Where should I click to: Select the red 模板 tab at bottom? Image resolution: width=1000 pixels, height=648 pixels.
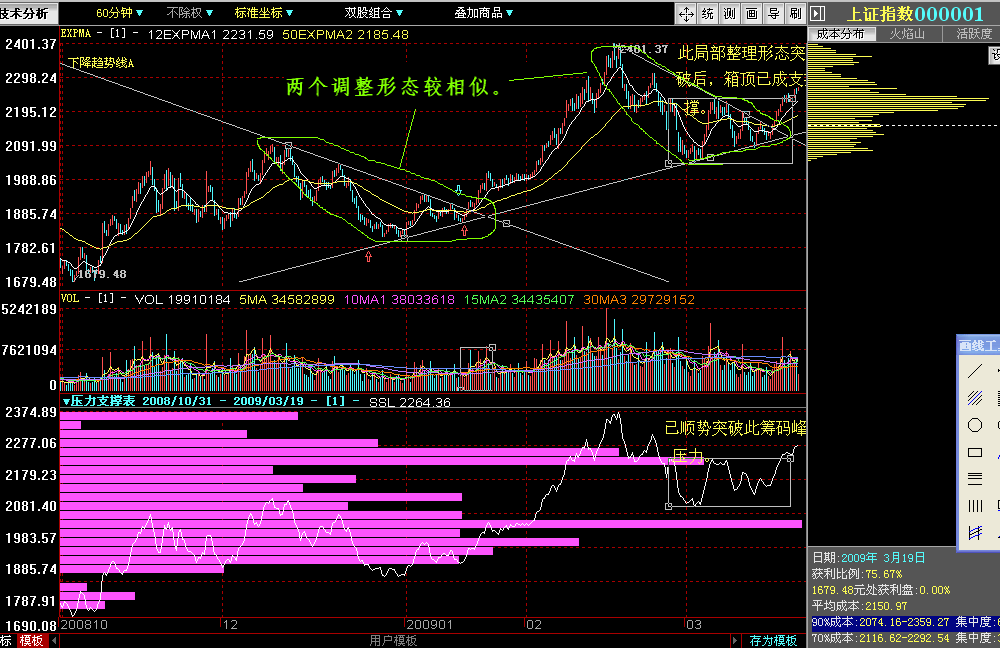[31, 641]
